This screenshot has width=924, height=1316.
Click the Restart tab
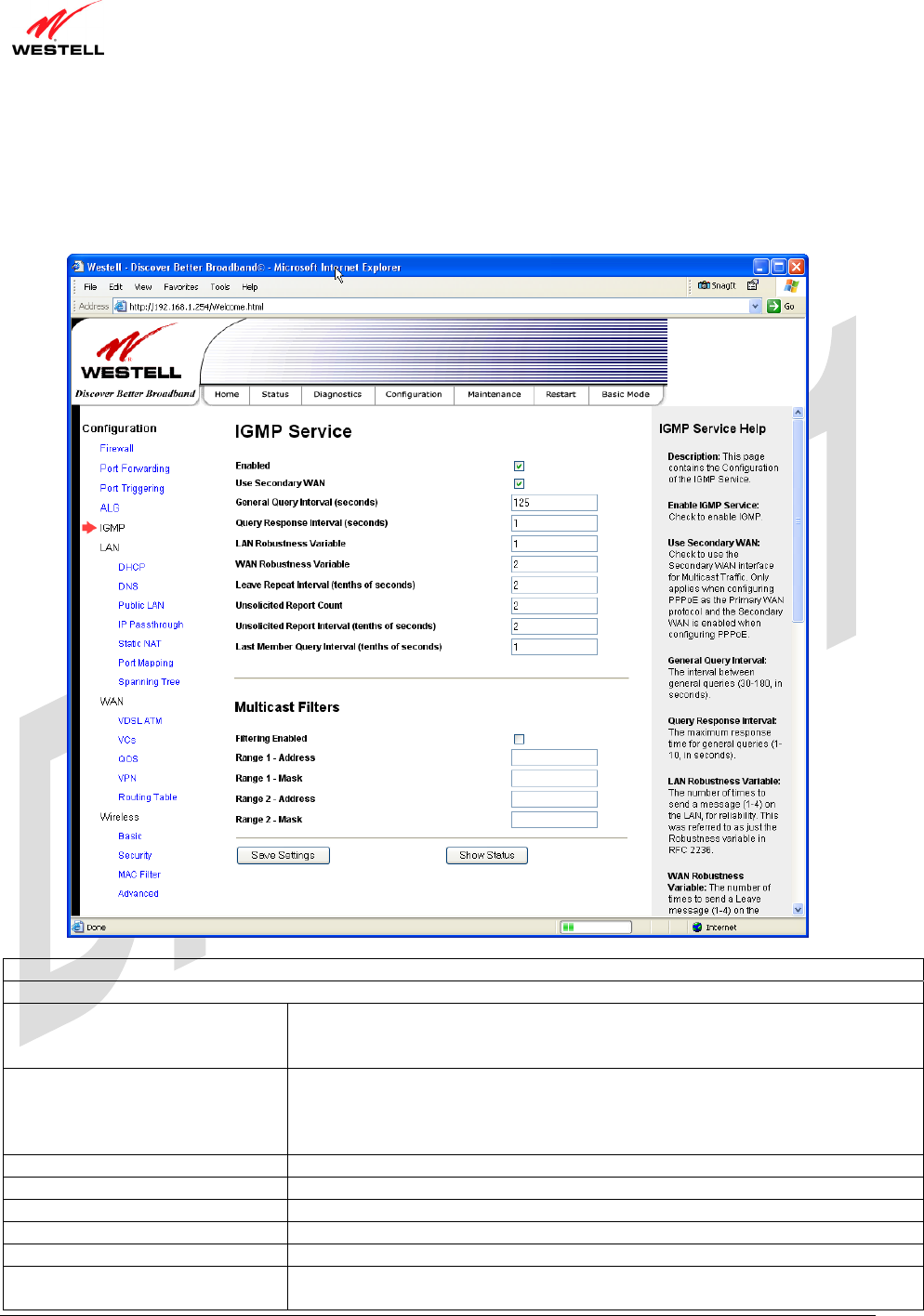(561, 394)
